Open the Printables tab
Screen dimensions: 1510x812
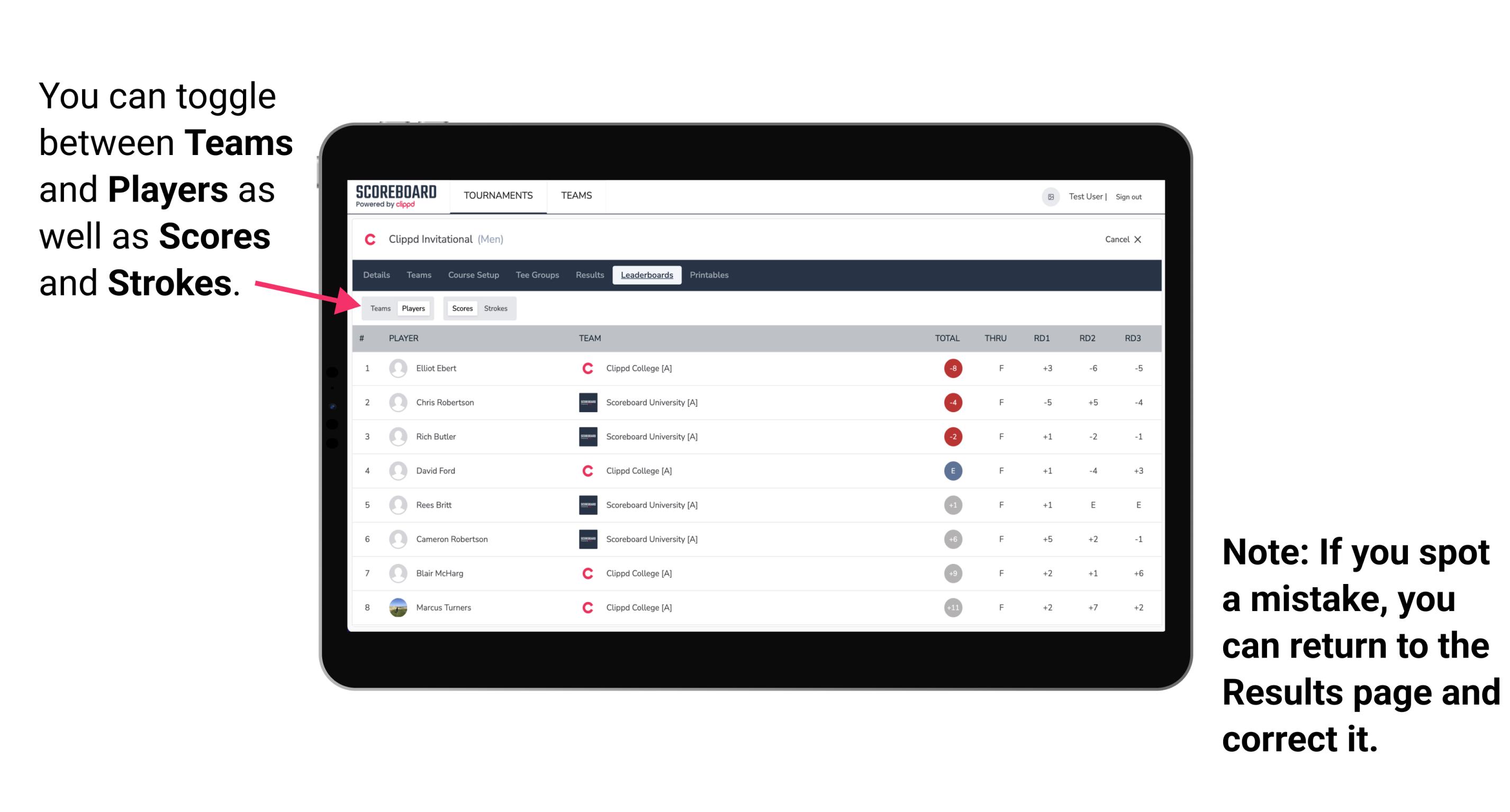pos(710,275)
